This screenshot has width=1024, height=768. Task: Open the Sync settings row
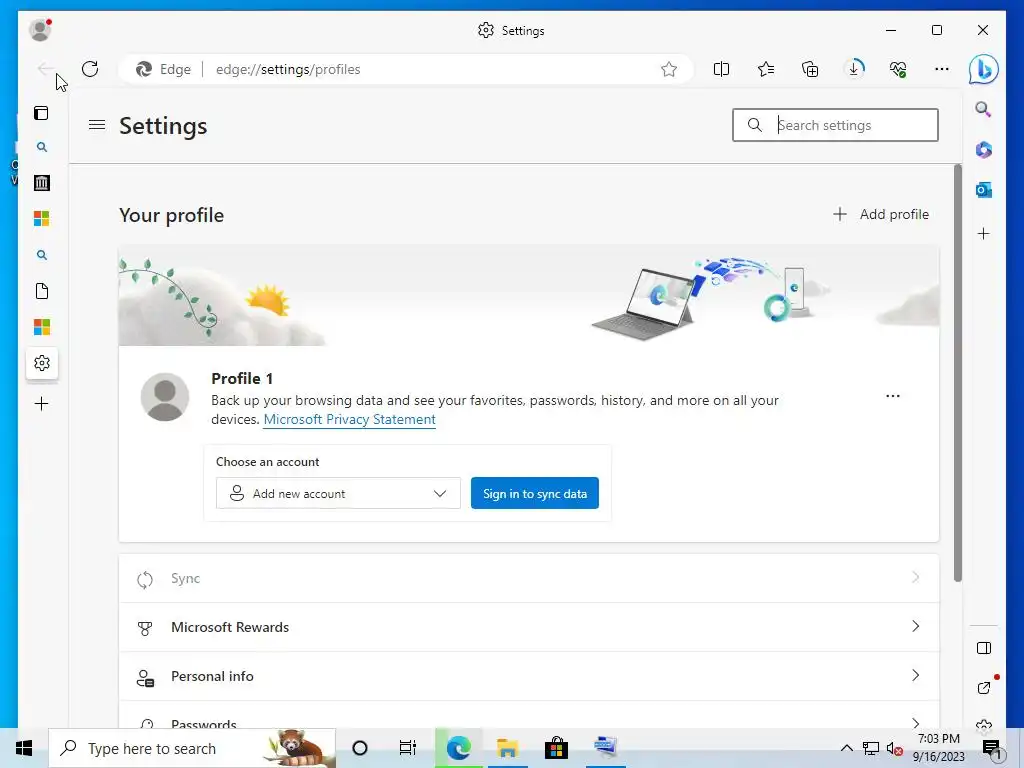pyautogui.click(x=529, y=578)
